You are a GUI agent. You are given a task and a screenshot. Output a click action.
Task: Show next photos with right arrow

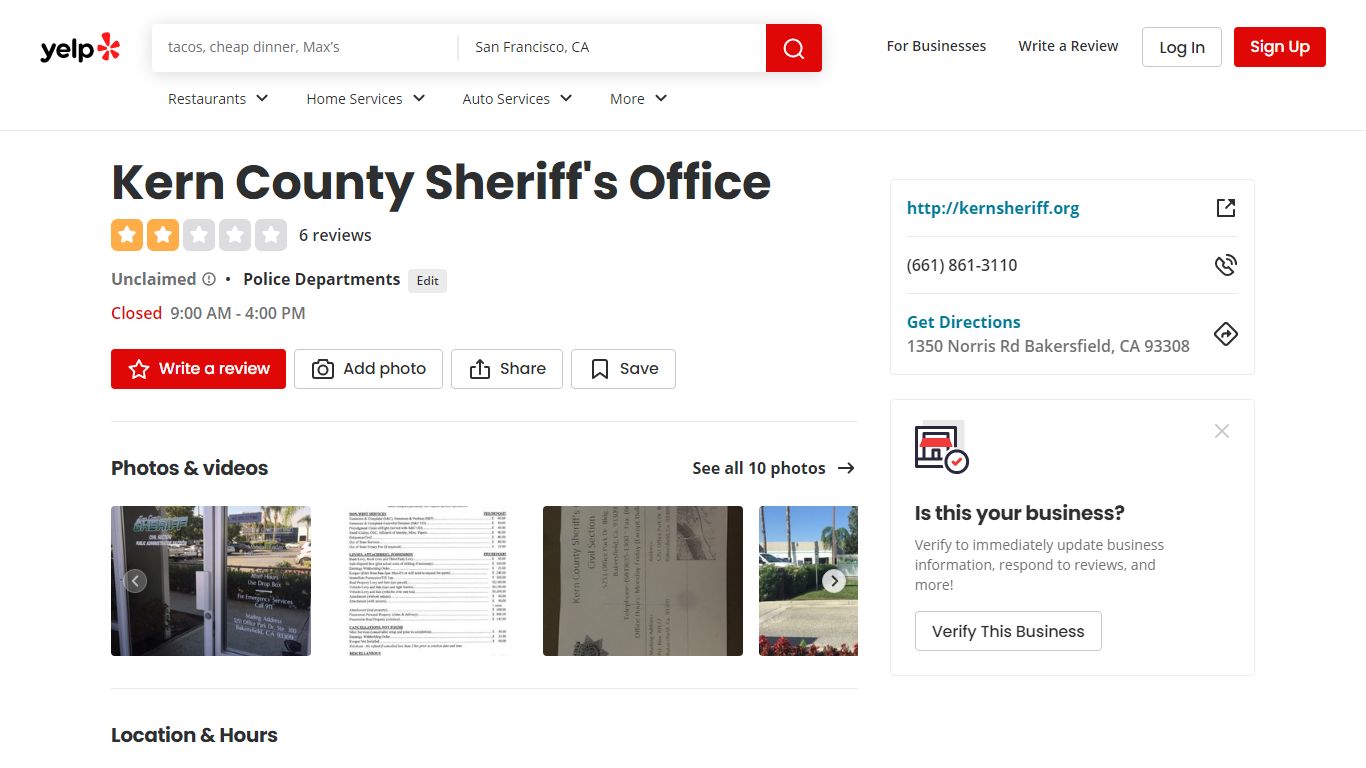tap(834, 581)
